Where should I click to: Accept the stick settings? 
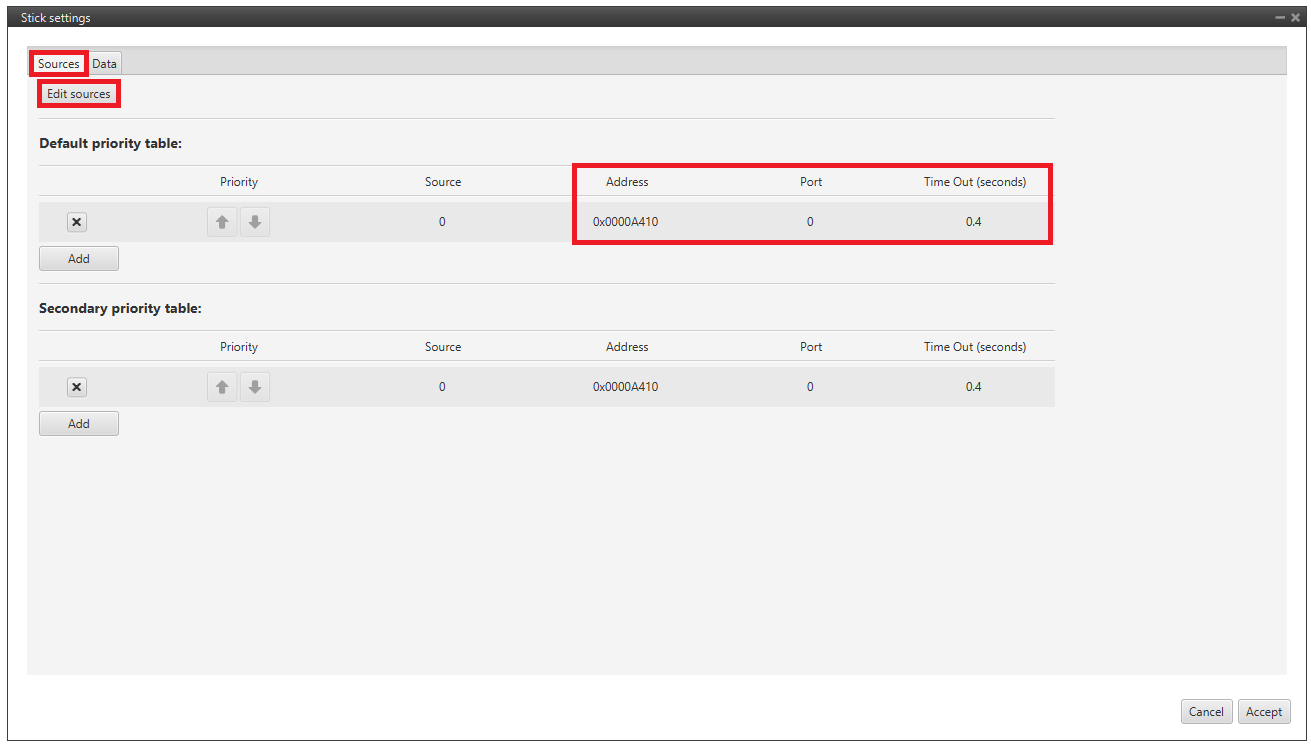[x=1263, y=712]
